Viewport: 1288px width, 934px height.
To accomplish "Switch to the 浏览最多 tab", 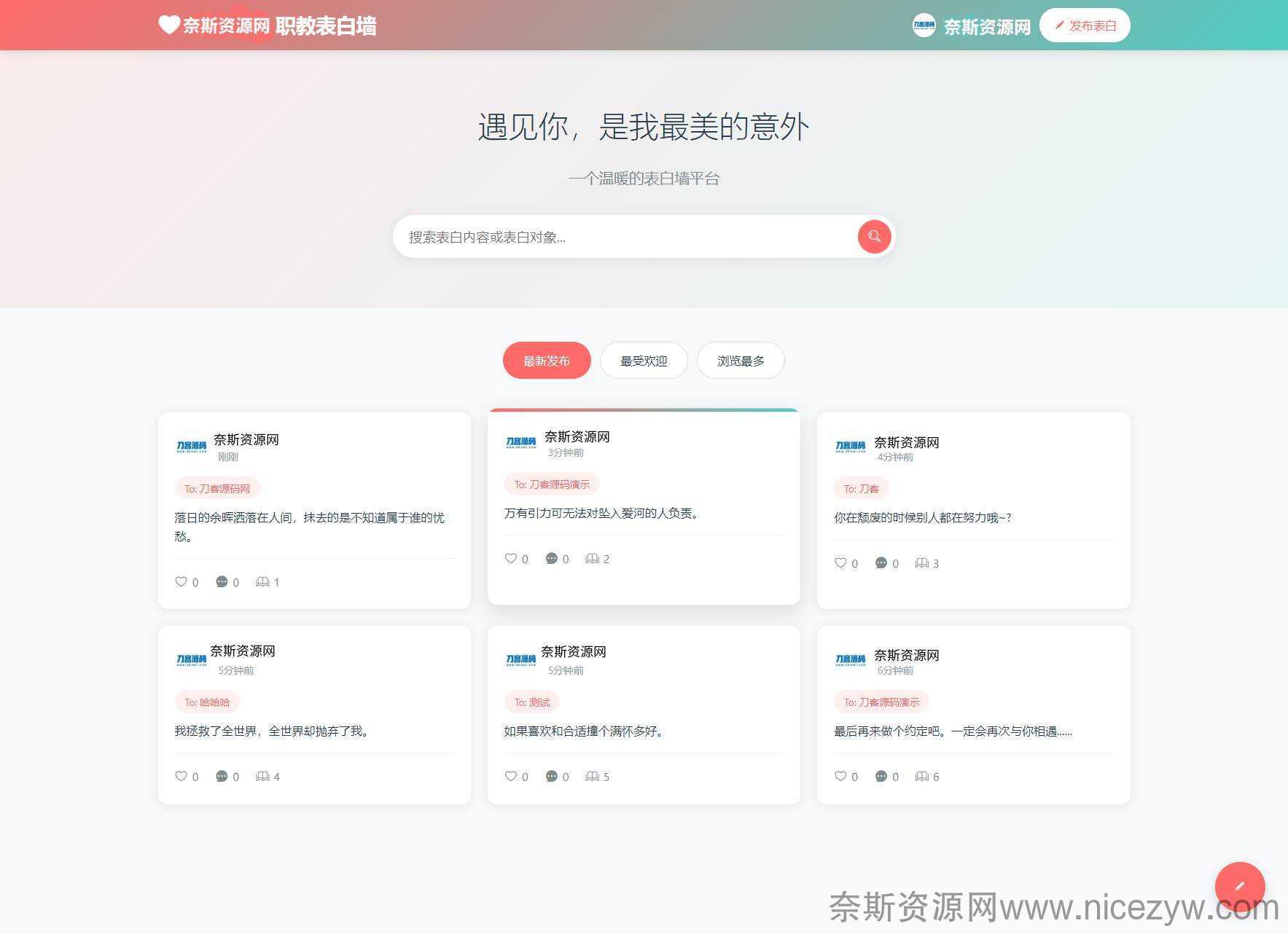I will tap(741, 360).
